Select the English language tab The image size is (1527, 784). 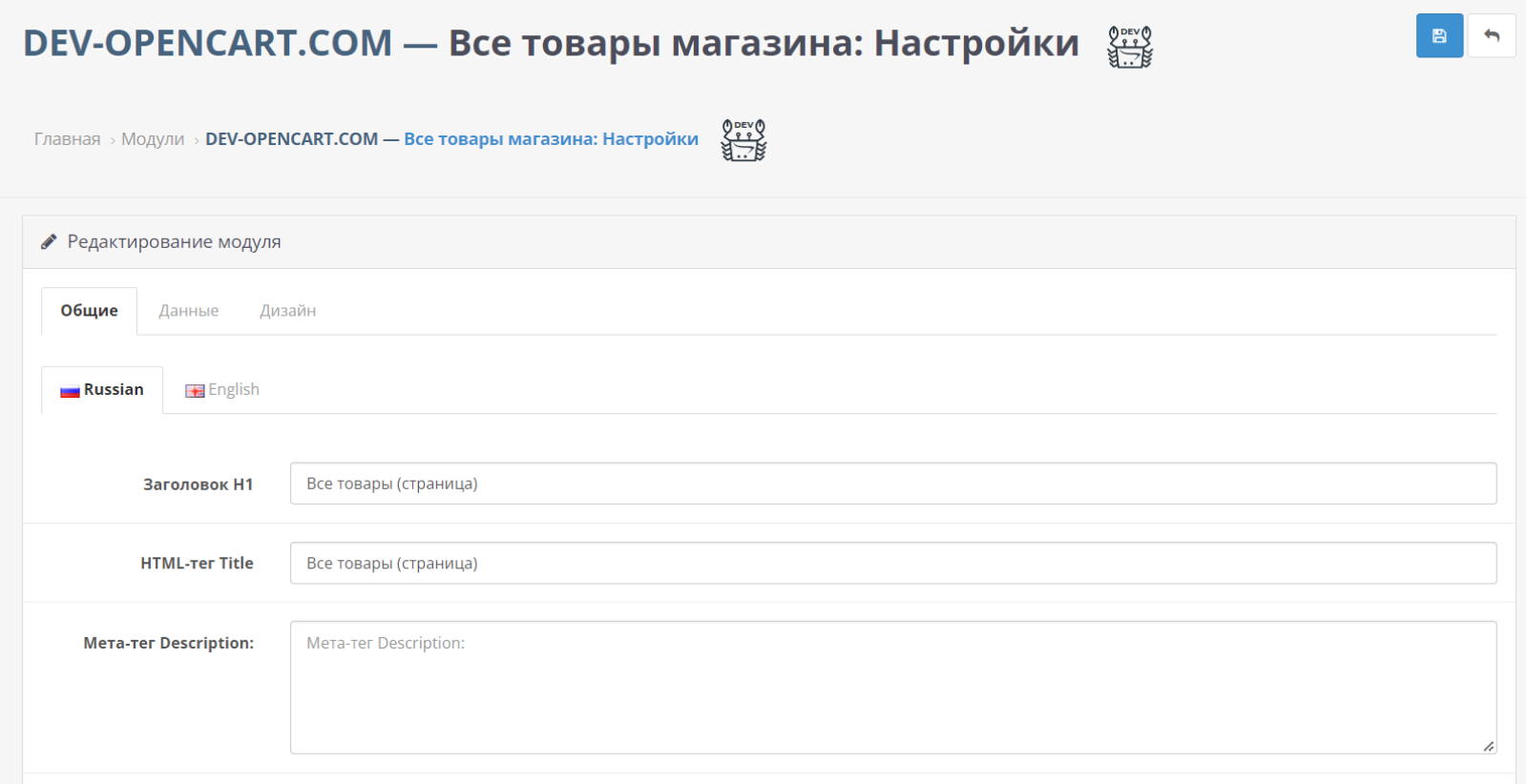(x=222, y=390)
